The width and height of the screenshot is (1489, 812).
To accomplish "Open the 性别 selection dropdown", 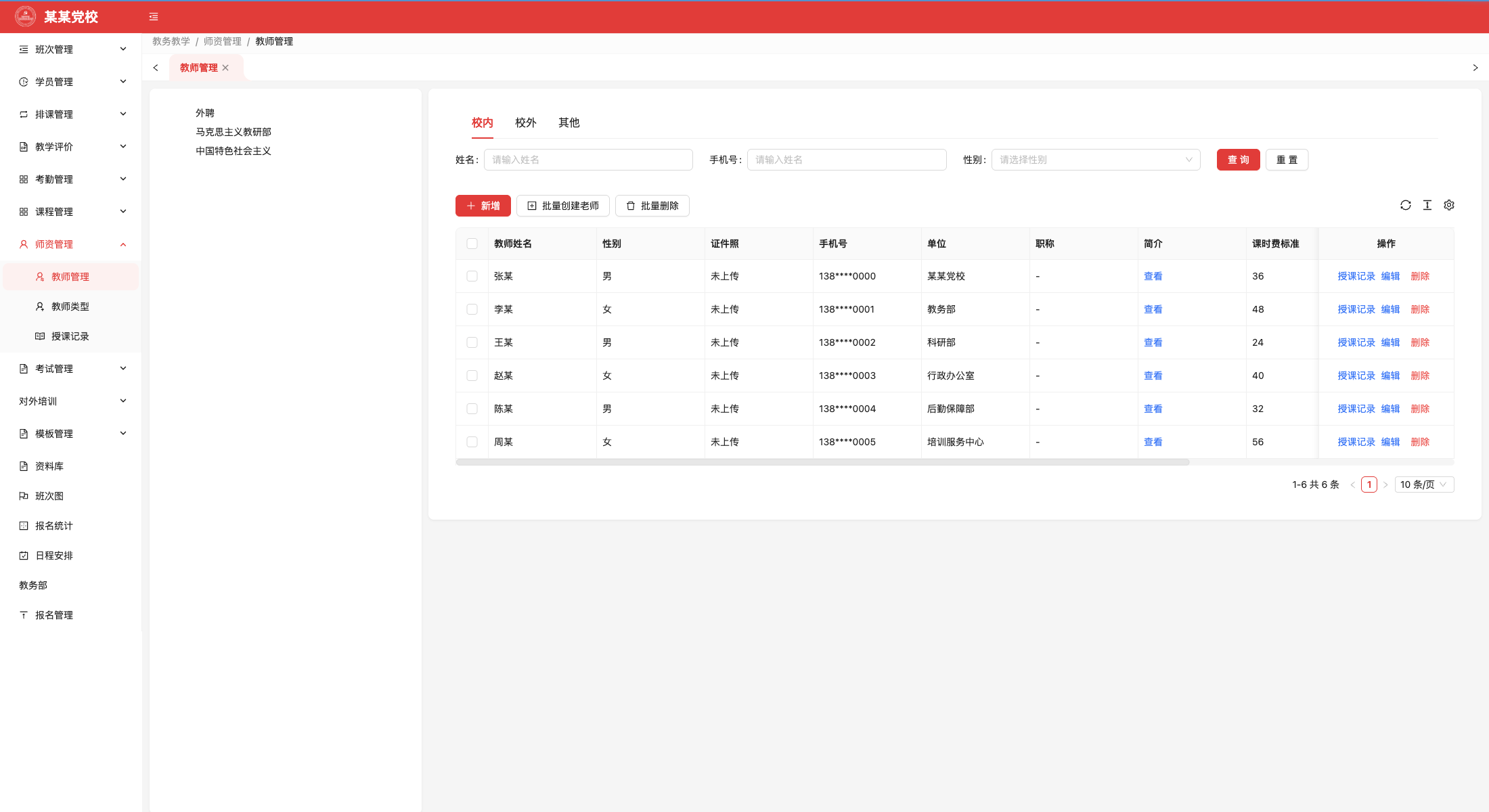I will pos(1096,160).
